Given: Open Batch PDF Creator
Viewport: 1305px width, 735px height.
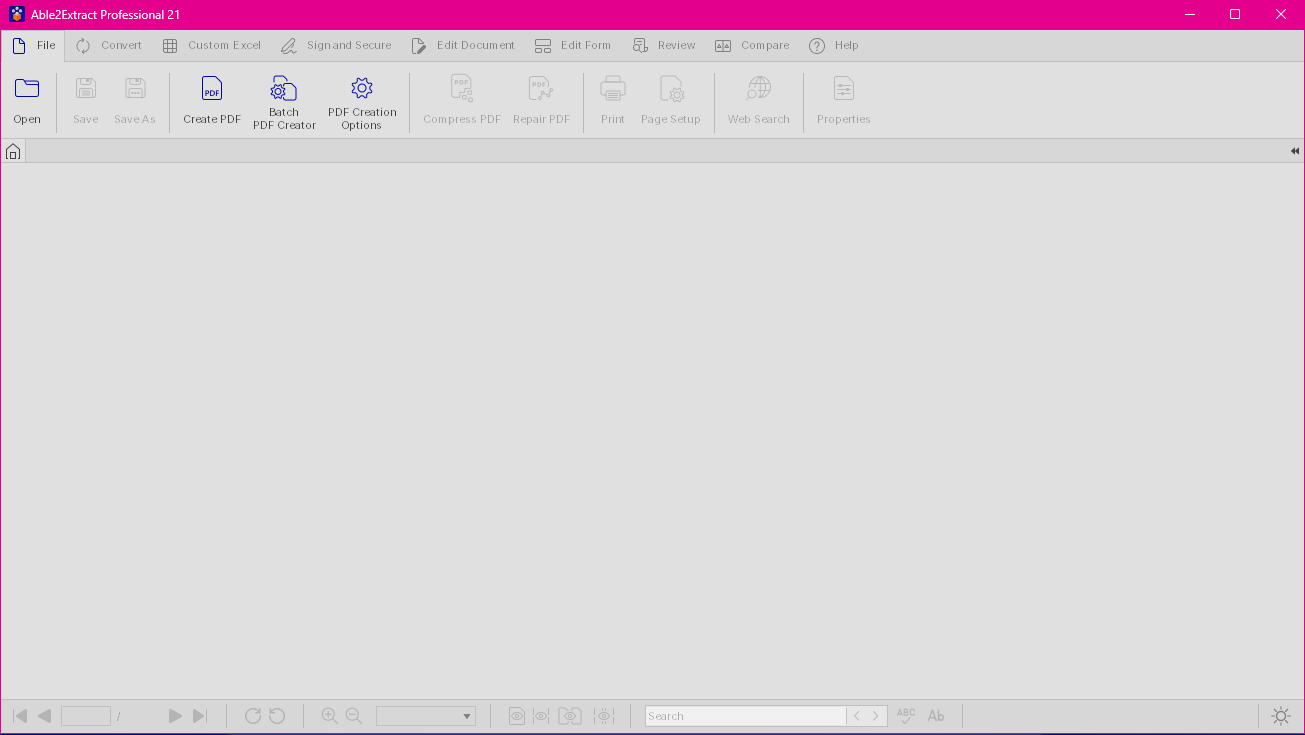Looking at the screenshot, I should [284, 89].
